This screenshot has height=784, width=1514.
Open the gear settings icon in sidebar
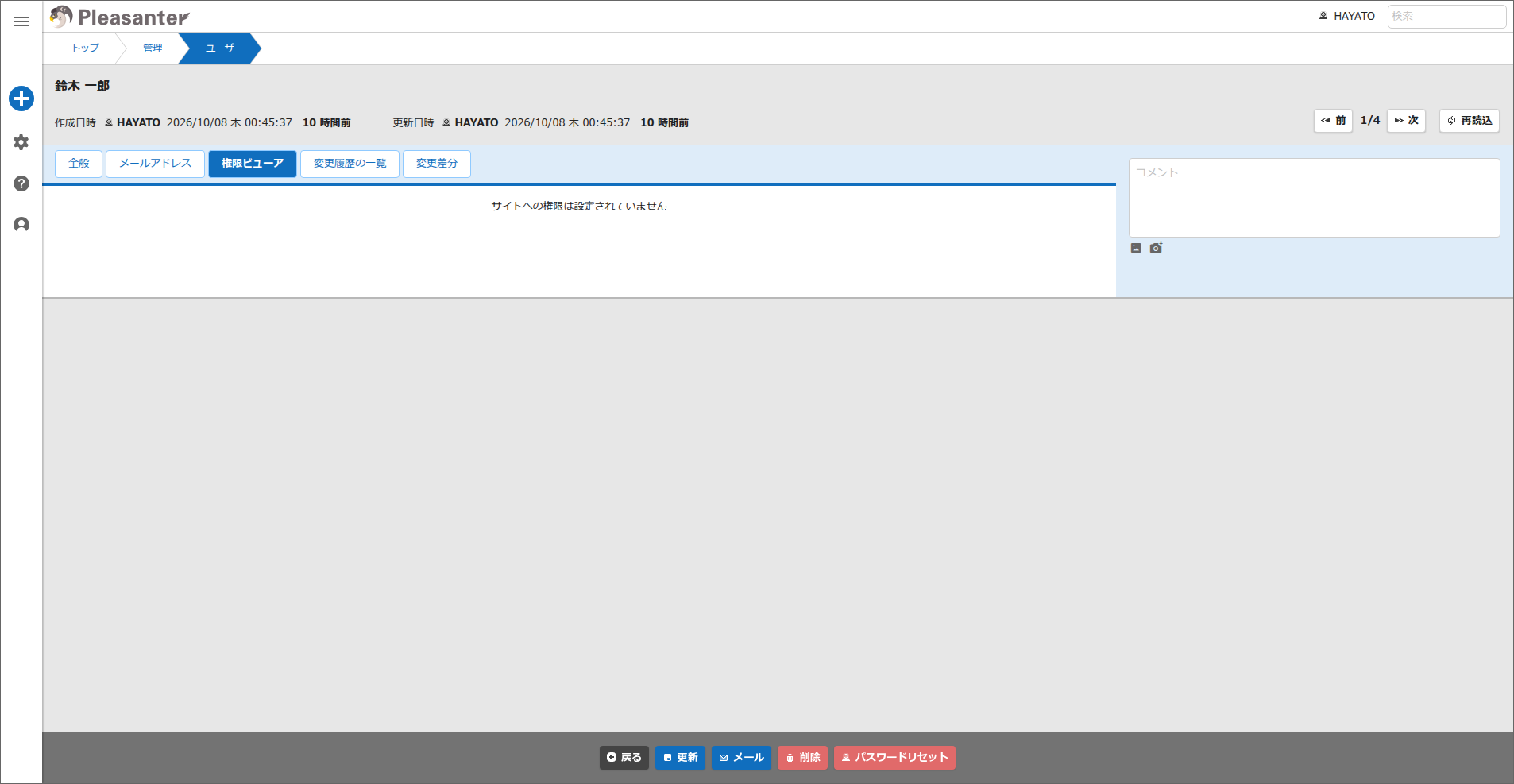click(21, 142)
